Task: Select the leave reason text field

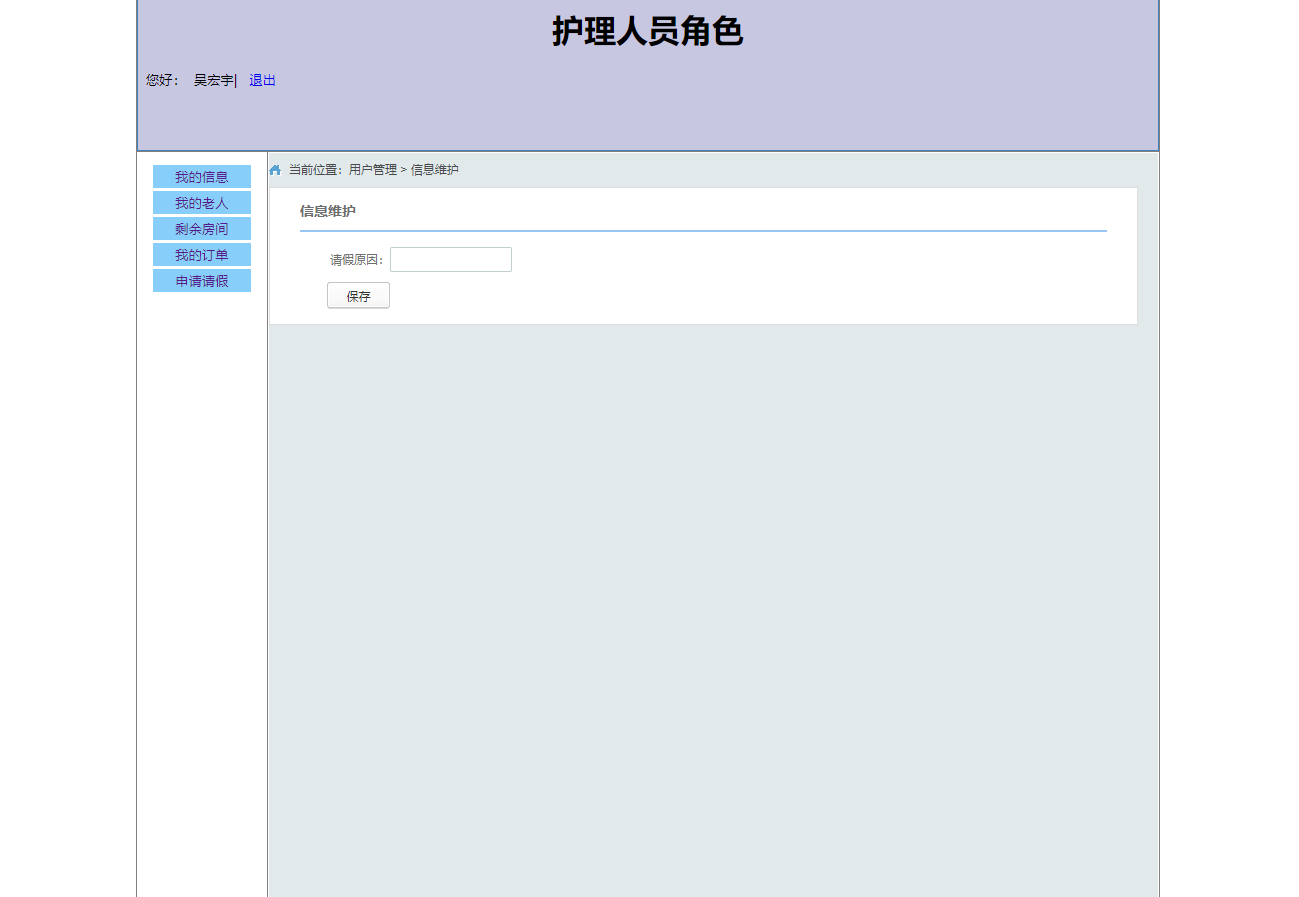Action: point(450,259)
